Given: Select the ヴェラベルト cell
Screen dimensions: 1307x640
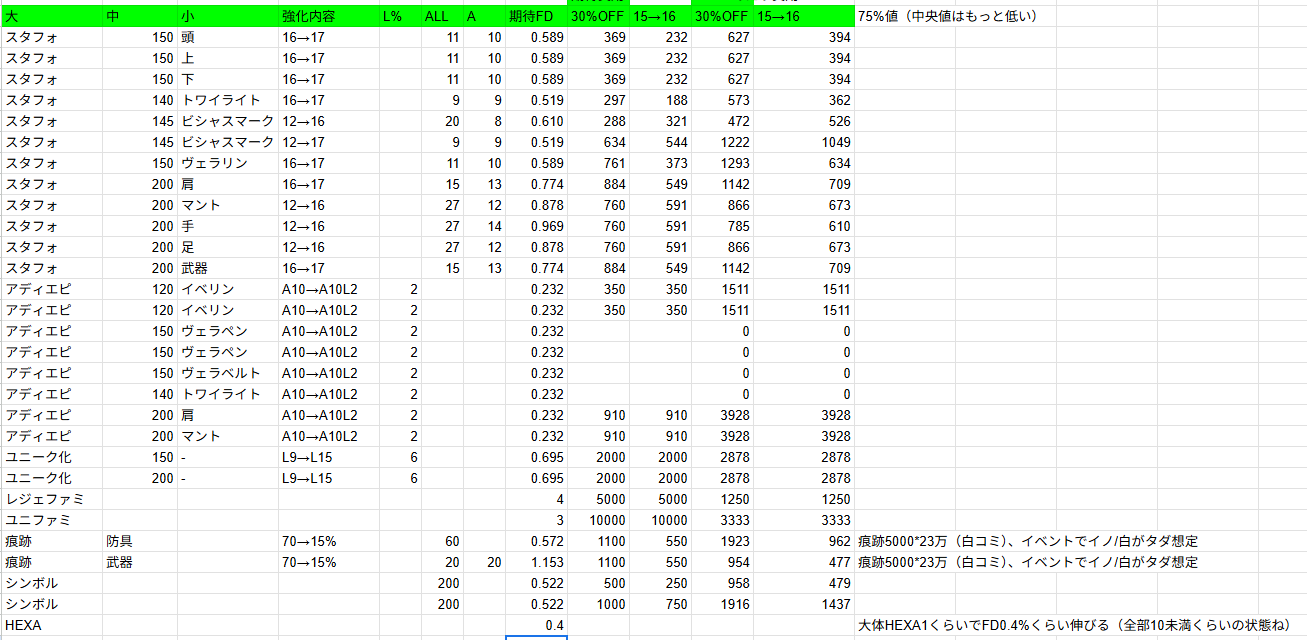Looking at the screenshot, I should click(x=228, y=373).
